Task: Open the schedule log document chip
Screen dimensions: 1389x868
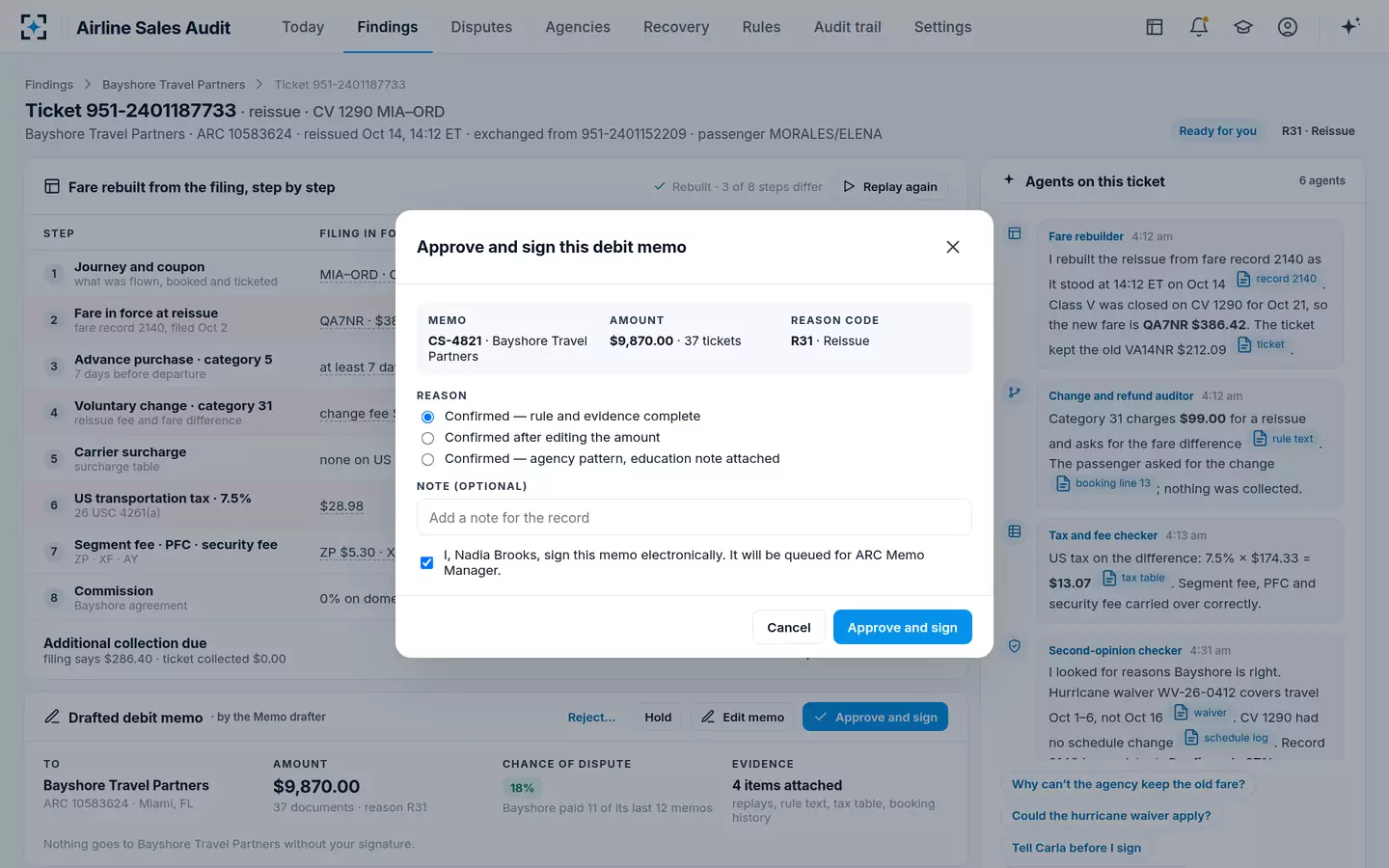Action: click(1227, 738)
